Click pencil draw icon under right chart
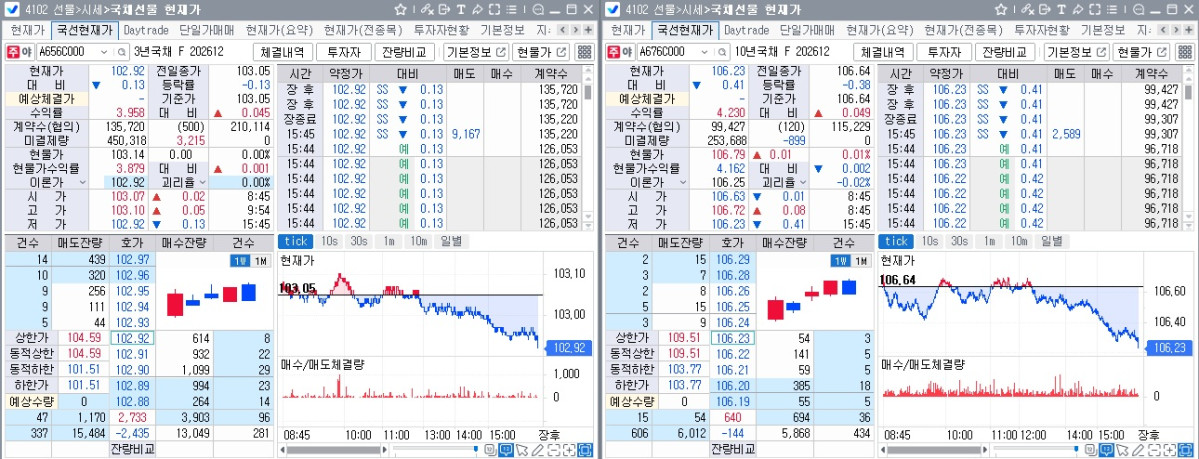The image size is (1199, 459). (x=1137, y=450)
